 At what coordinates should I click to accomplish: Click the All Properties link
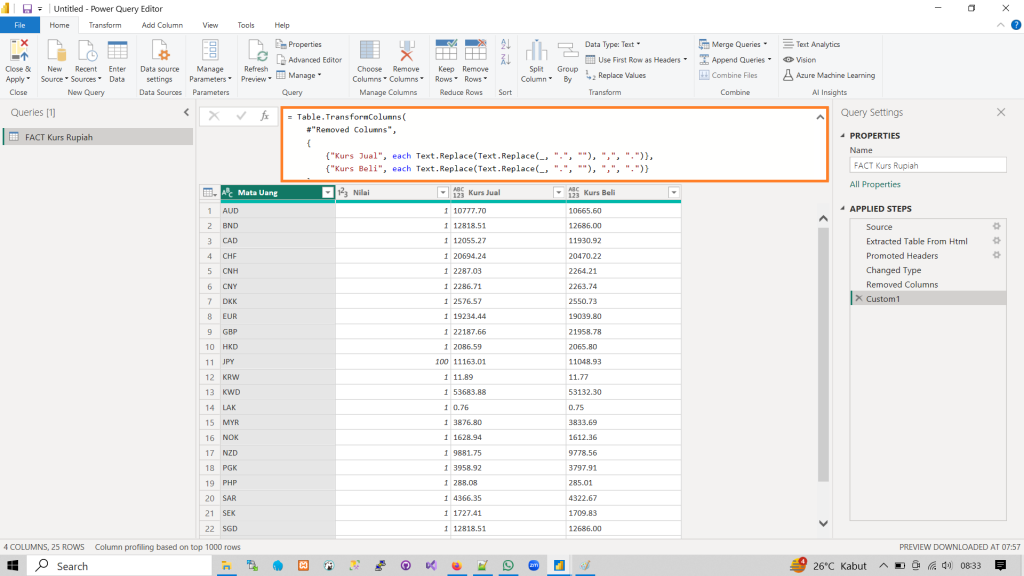875,185
